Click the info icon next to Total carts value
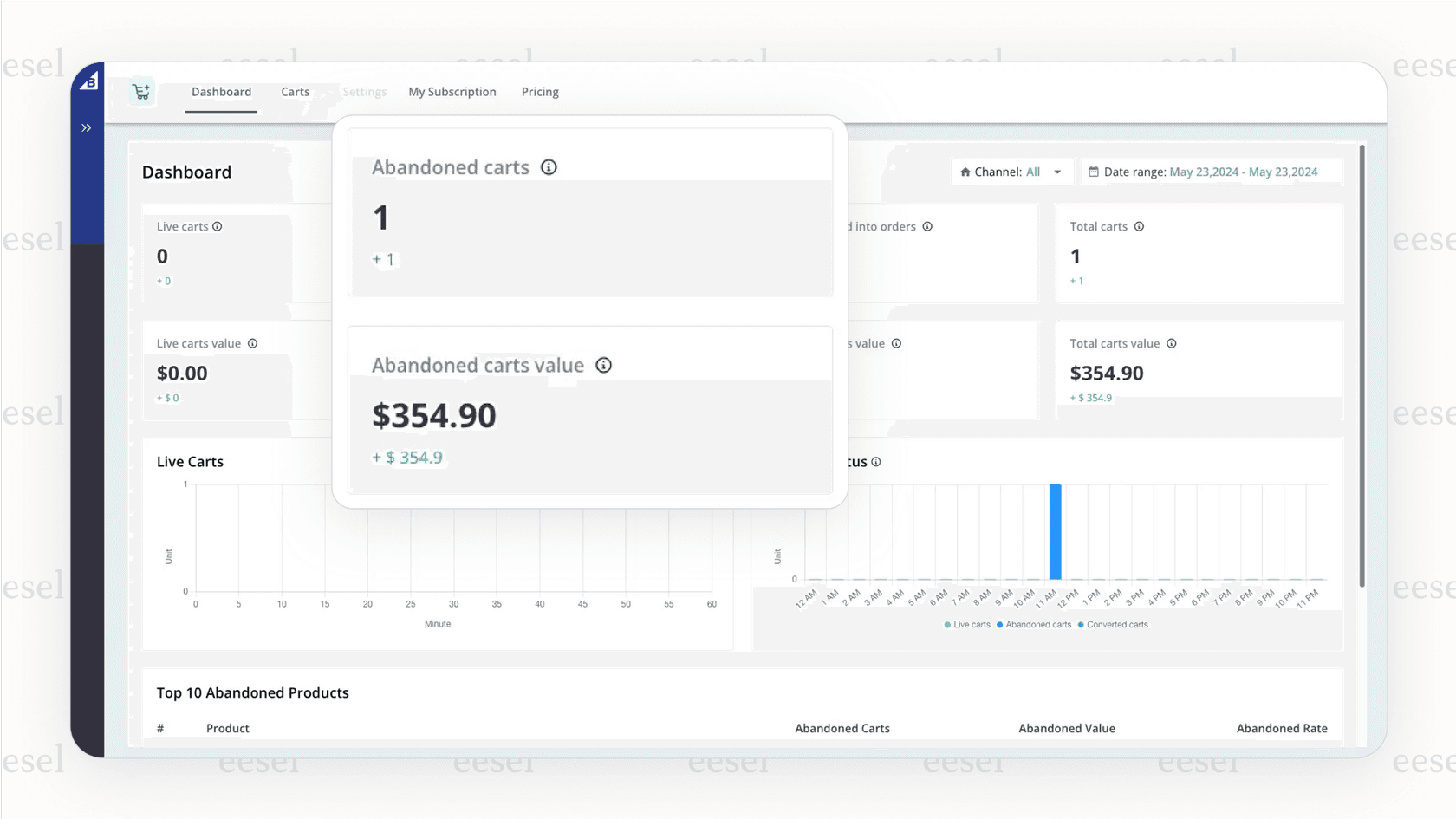 click(x=1172, y=343)
